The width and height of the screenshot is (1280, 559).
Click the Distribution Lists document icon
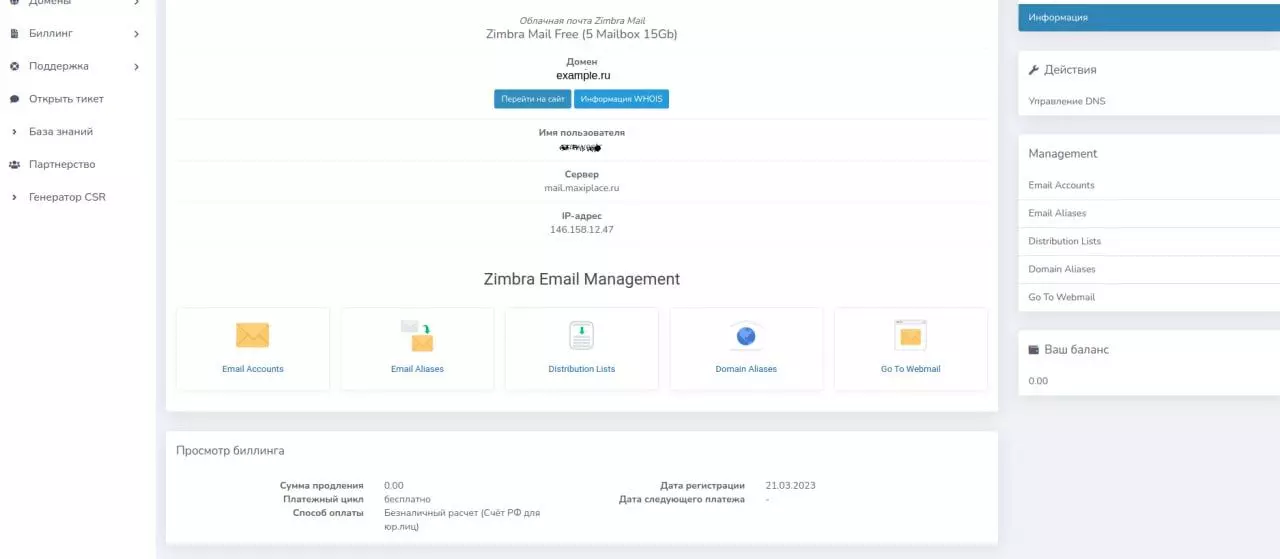point(582,335)
